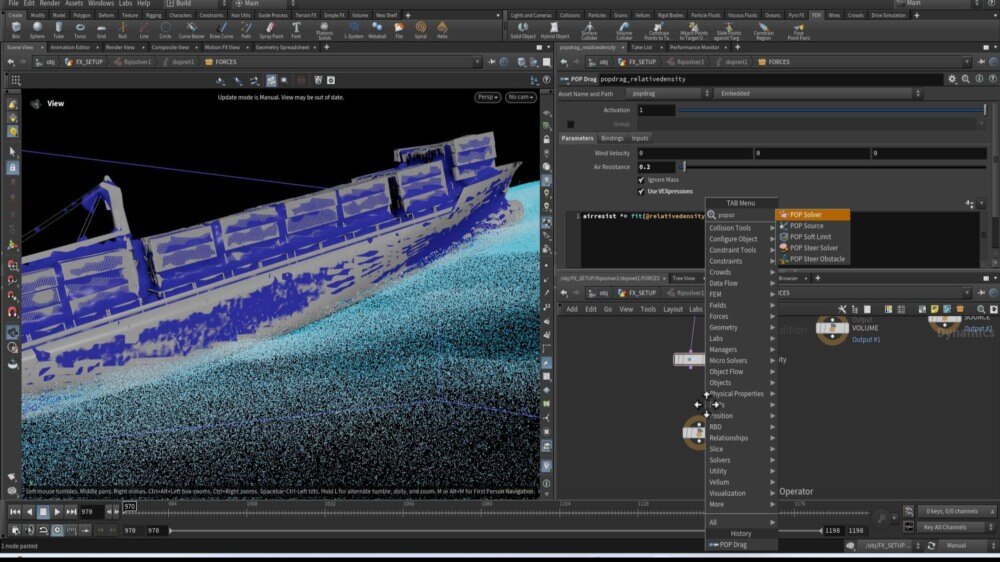Viewport: 1000px width, 562px height.
Task: Expand the Vellum submenu in TAB Menu
Action: coord(741,482)
